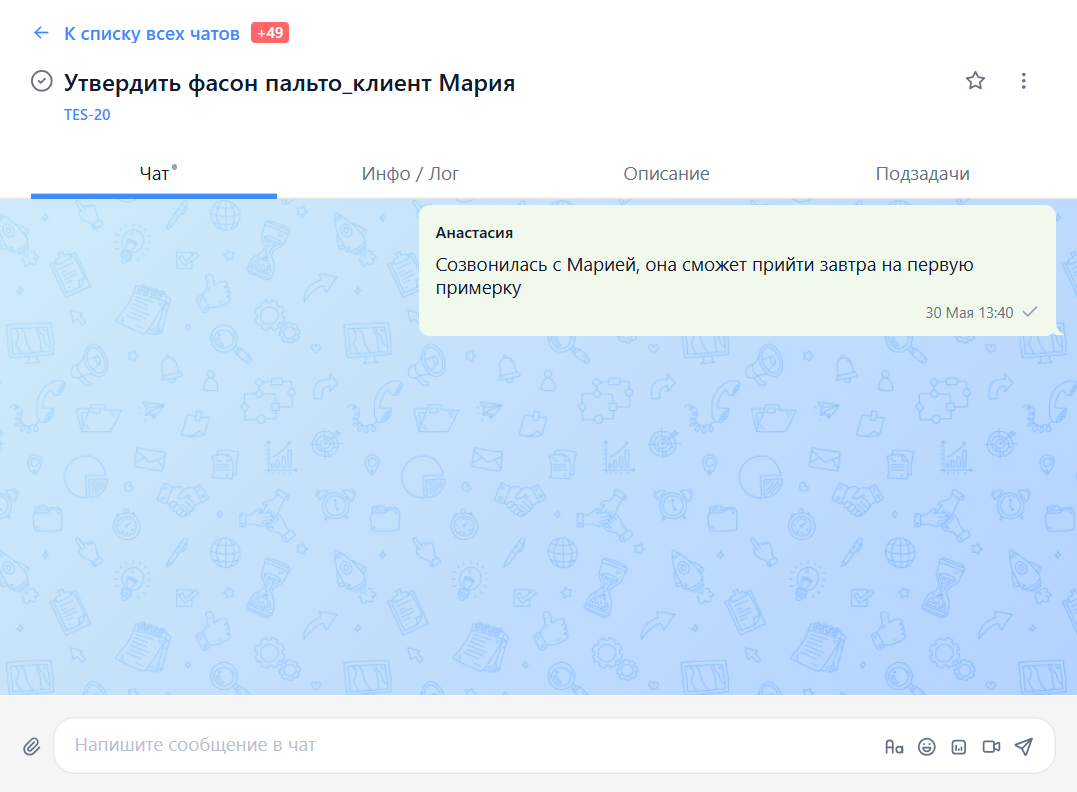Image resolution: width=1077 pixels, height=792 pixels.
Task: Star the task to add to favorites
Action: (975, 81)
